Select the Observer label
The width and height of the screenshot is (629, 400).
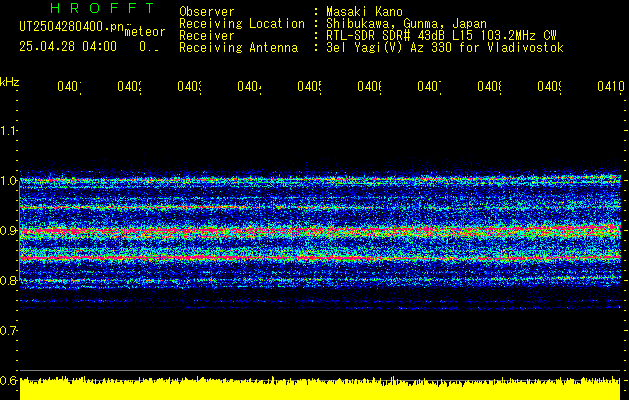[x=207, y=12]
